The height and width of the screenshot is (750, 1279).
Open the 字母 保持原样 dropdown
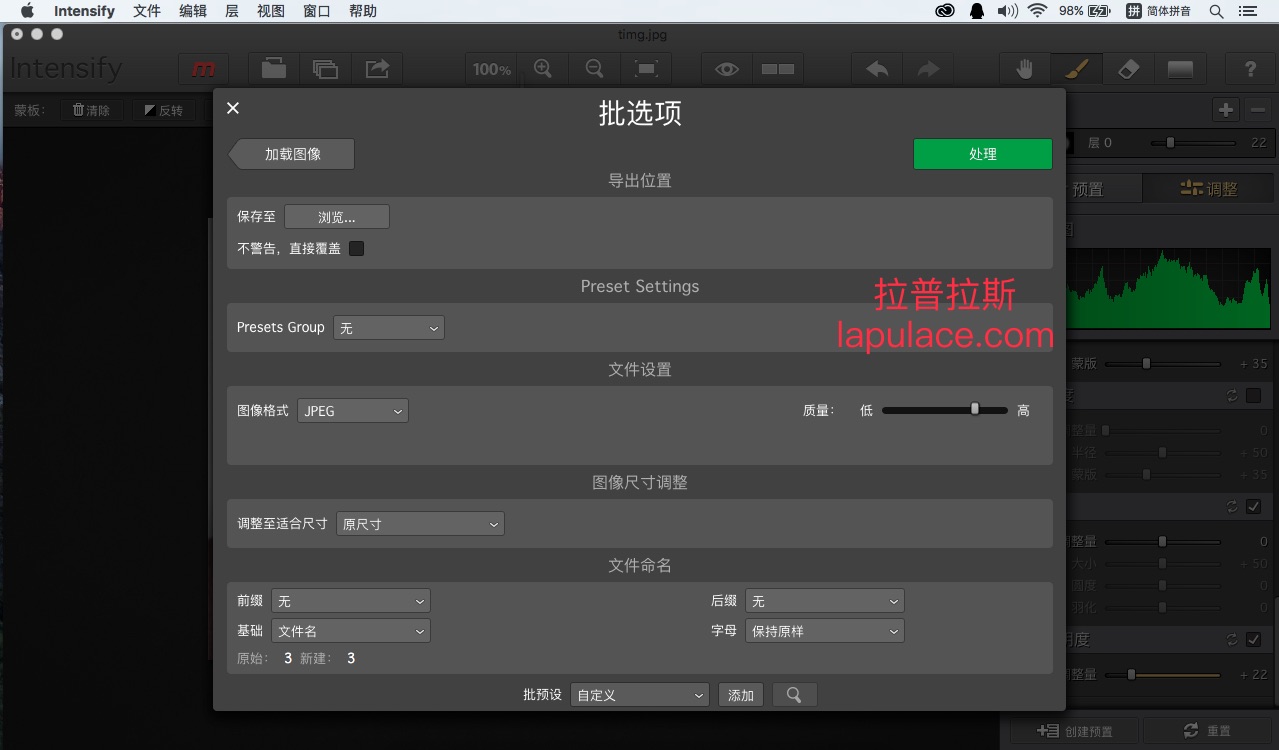point(825,631)
